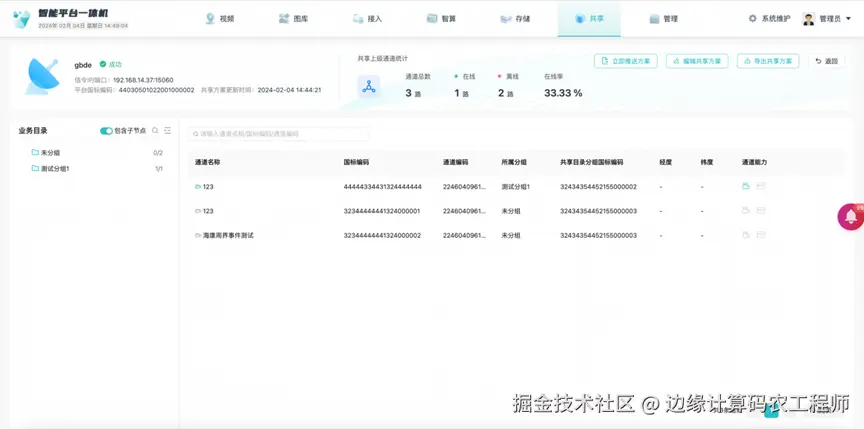
Task: Open the 智算 tab
Action: pyautogui.click(x=441, y=19)
